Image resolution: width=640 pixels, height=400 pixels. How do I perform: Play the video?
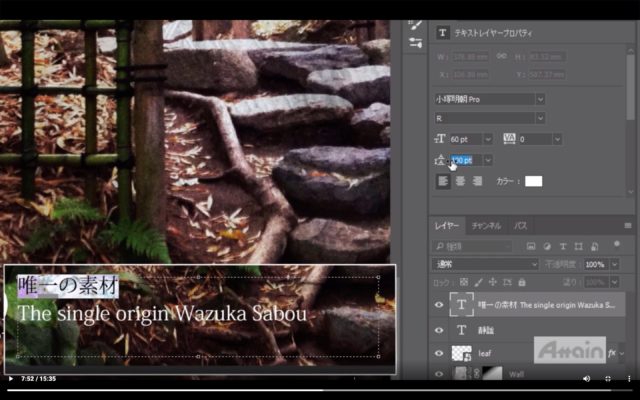(11, 379)
